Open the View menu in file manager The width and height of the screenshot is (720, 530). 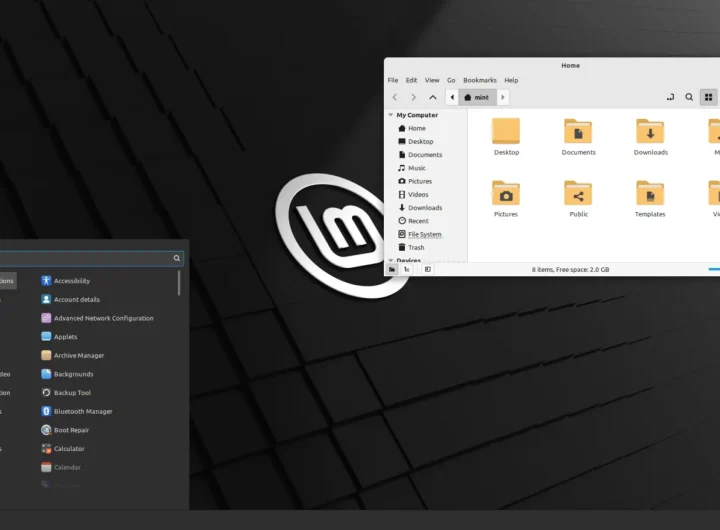pyautogui.click(x=432, y=80)
